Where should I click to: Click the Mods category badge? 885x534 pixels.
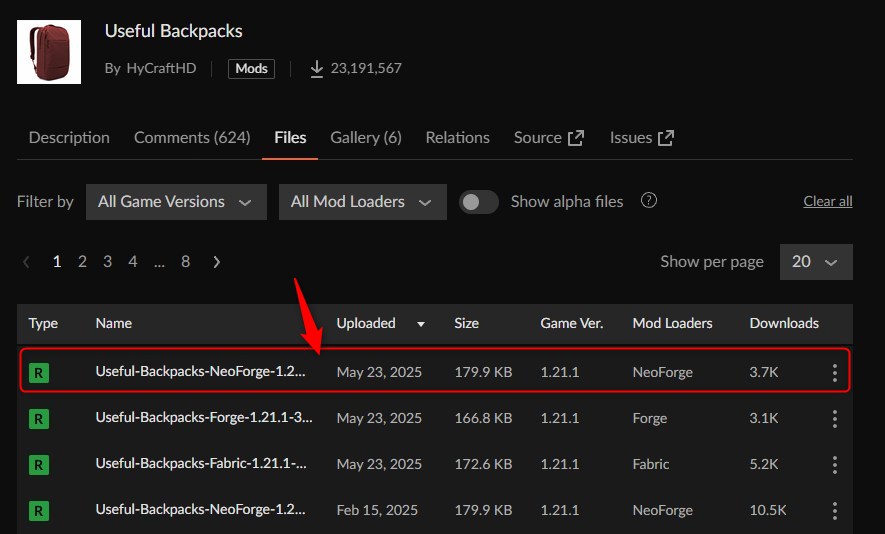point(251,68)
